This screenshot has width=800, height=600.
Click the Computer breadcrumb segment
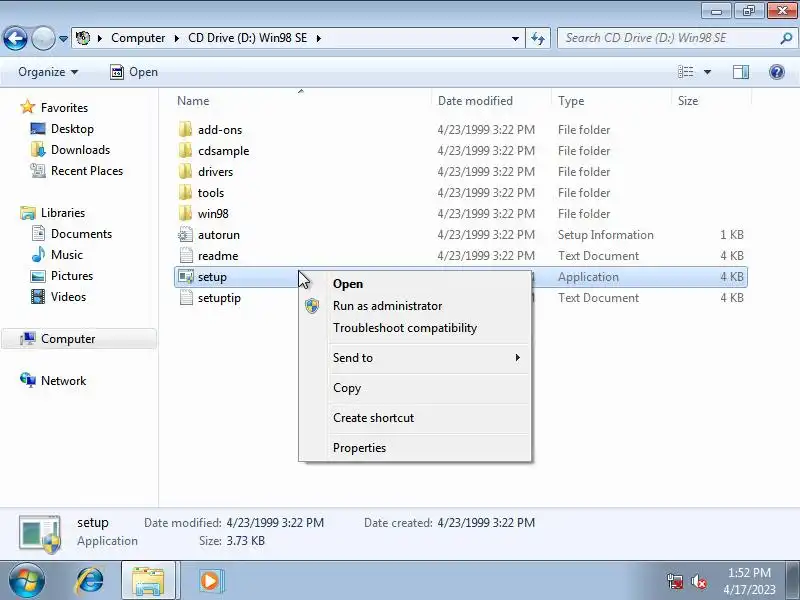pos(138,38)
